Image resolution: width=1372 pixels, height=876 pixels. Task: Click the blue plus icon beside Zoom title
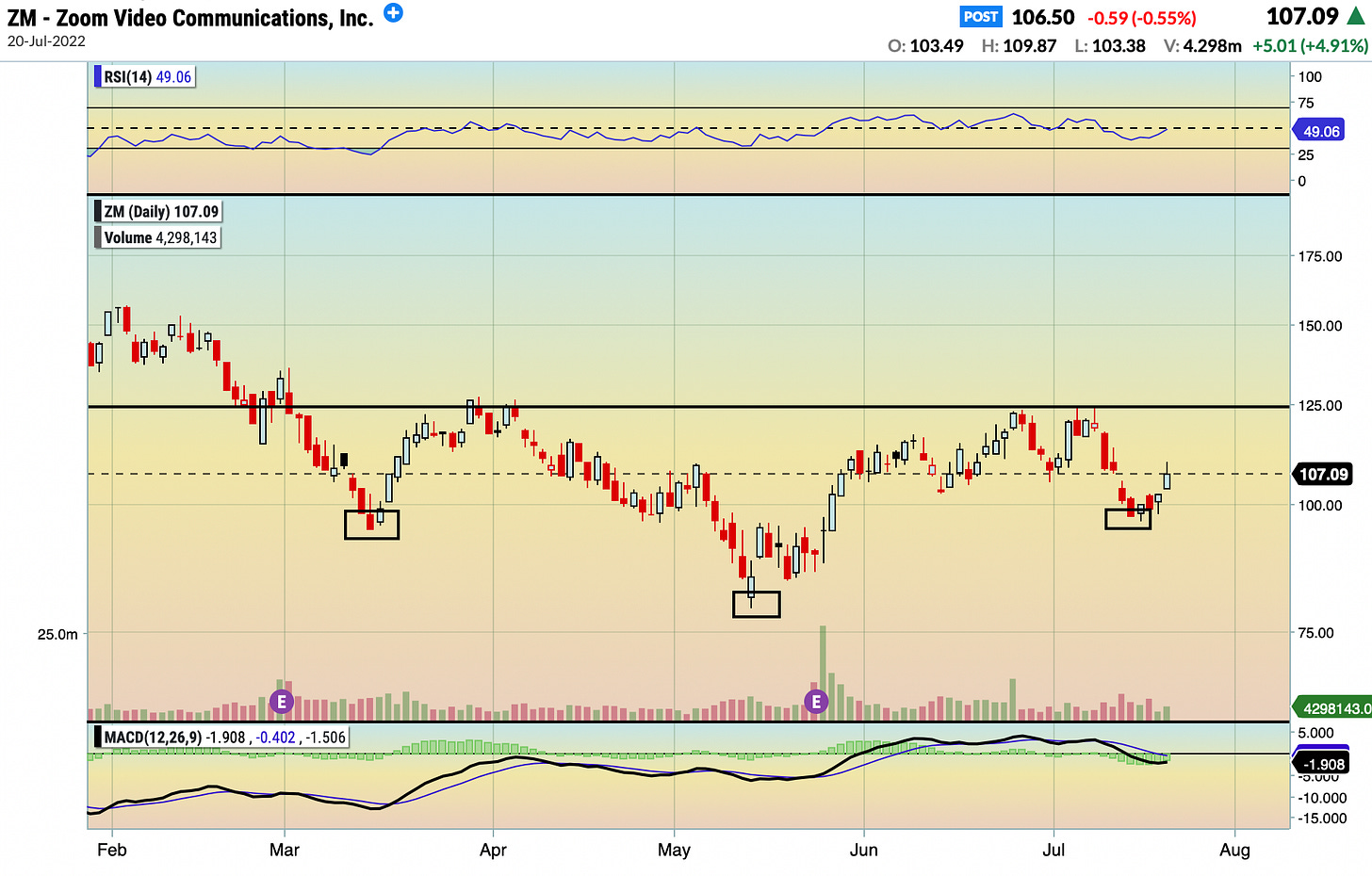394,13
